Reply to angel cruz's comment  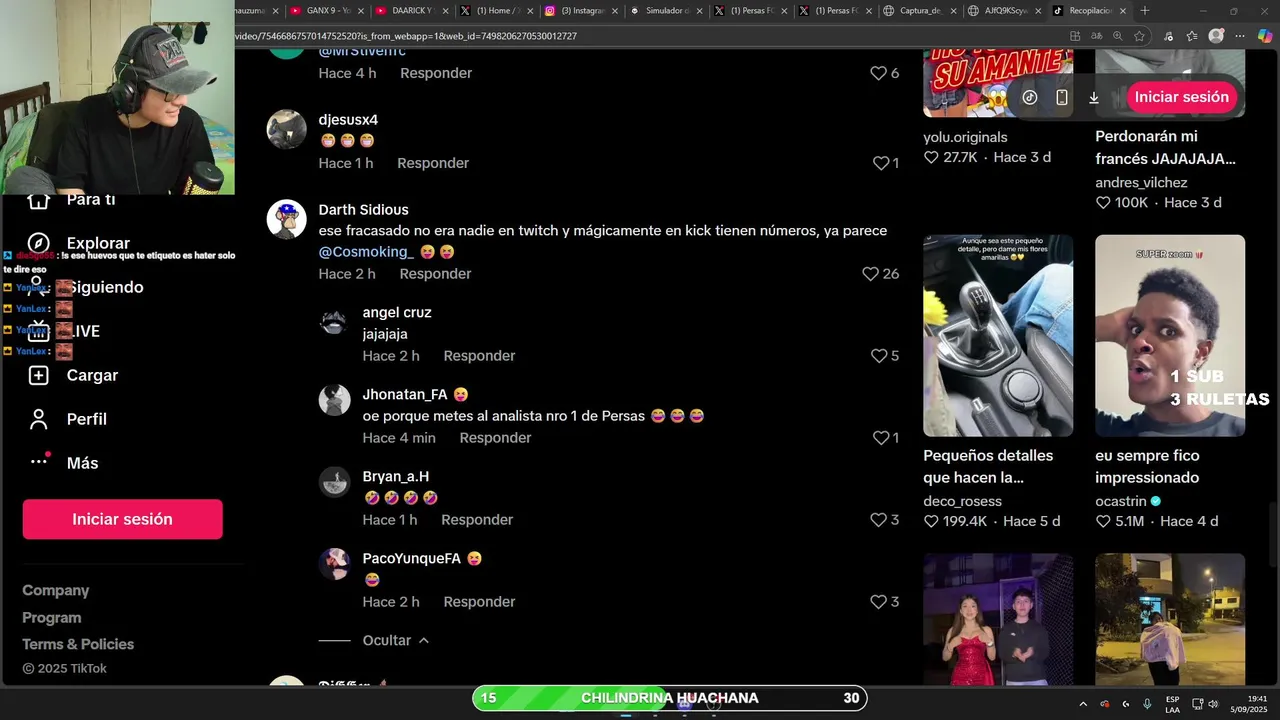tap(479, 356)
